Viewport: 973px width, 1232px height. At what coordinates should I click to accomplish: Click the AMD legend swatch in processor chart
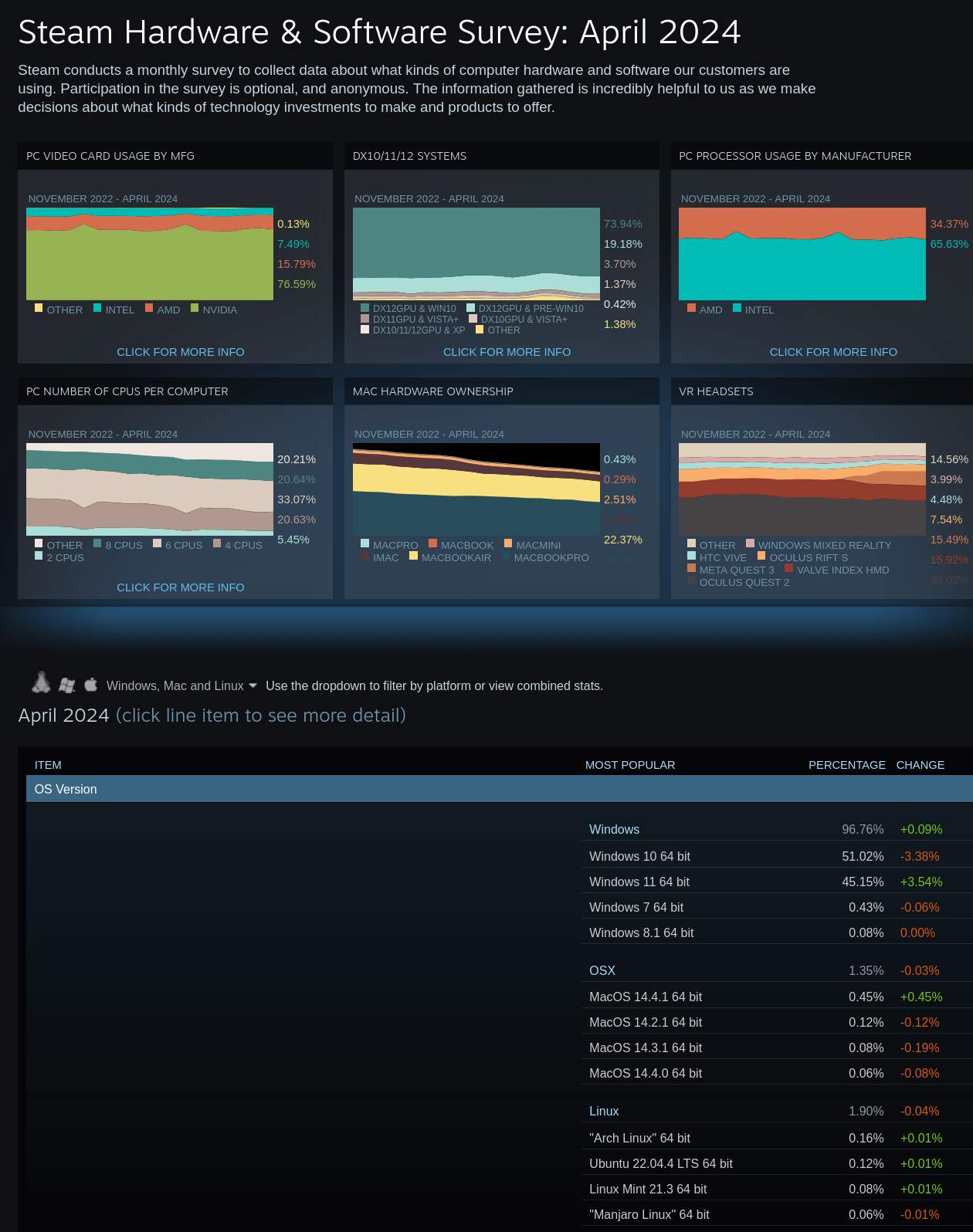691,308
